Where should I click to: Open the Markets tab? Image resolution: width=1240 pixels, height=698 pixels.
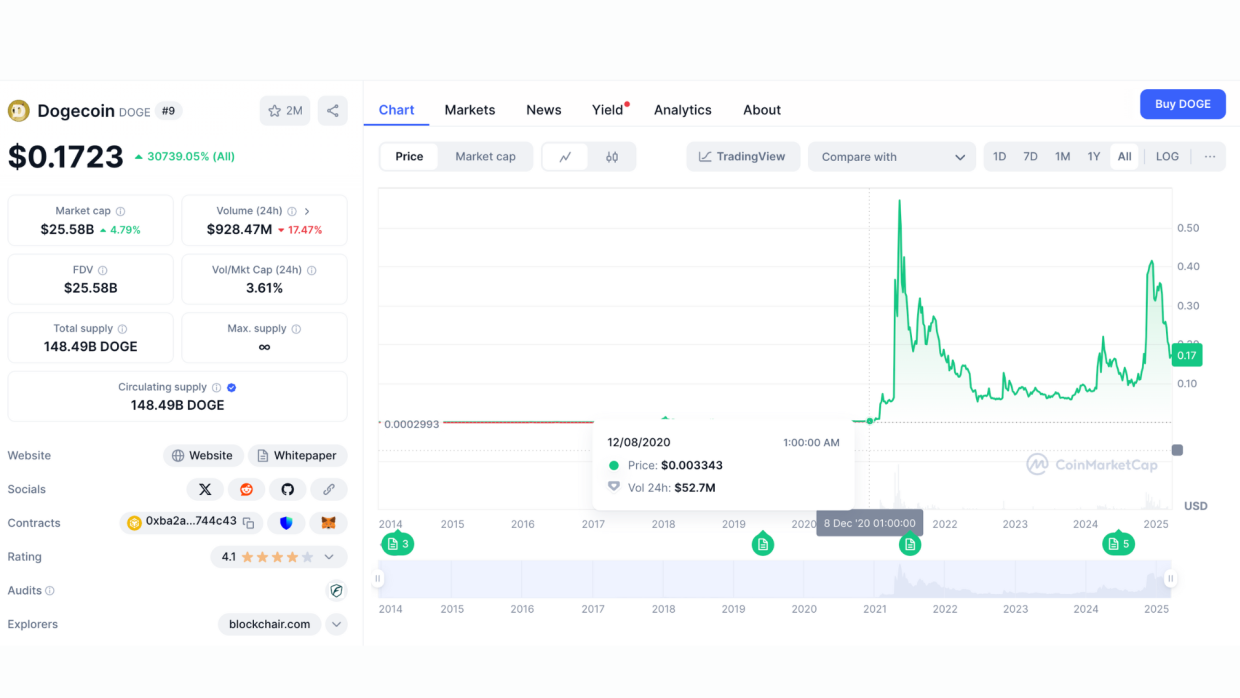point(470,110)
